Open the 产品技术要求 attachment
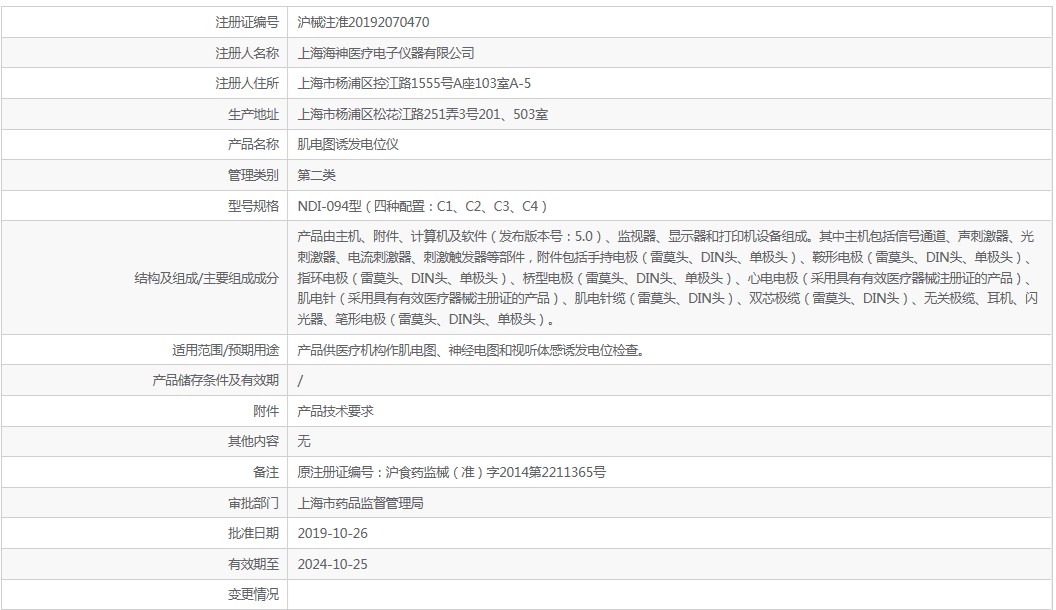The image size is (1056, 610). point(335,411)
